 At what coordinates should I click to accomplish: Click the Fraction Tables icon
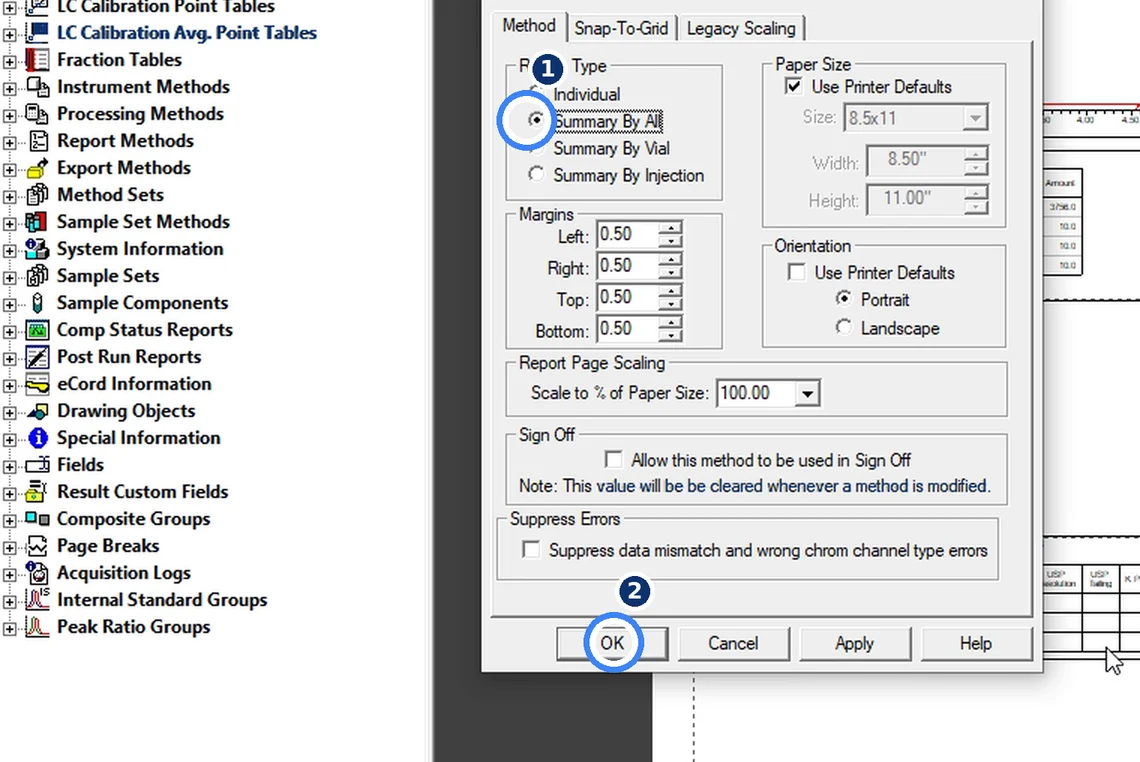[x=37, y=60]
